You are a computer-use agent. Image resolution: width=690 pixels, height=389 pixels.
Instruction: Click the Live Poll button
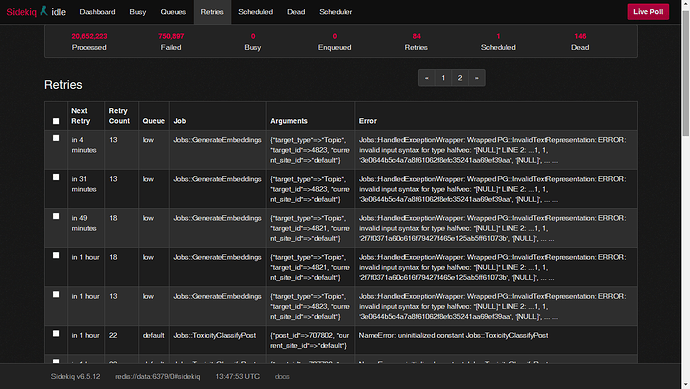[648, 12]
